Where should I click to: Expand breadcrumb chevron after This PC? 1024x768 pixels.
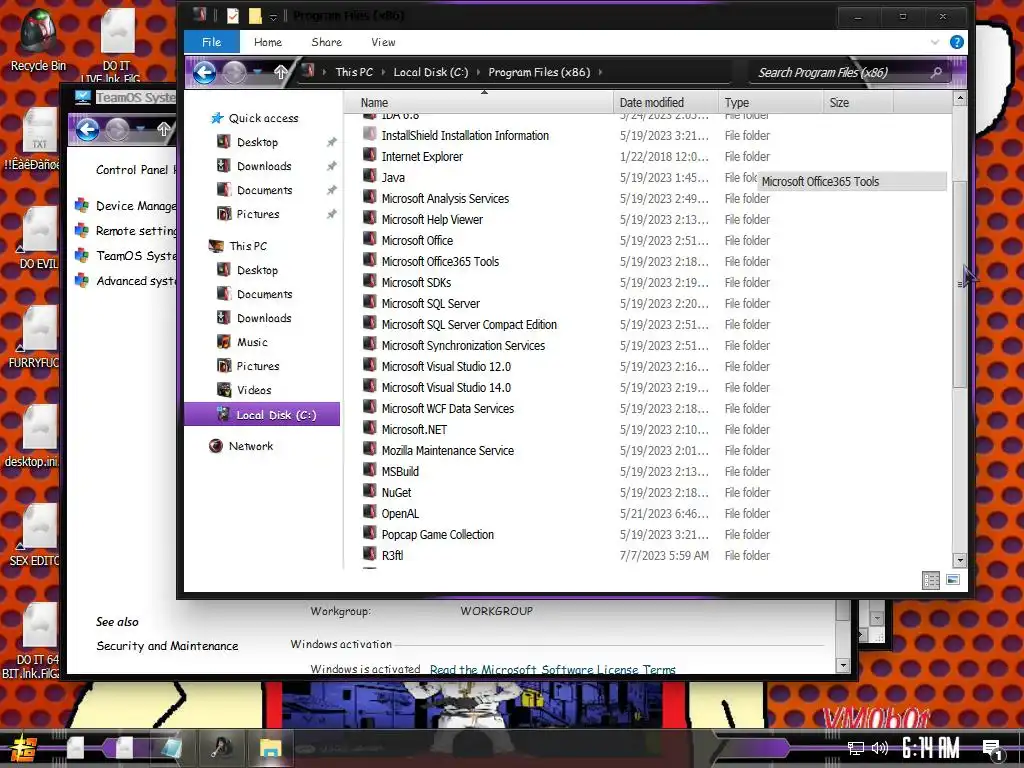click(x=383, y=72)
